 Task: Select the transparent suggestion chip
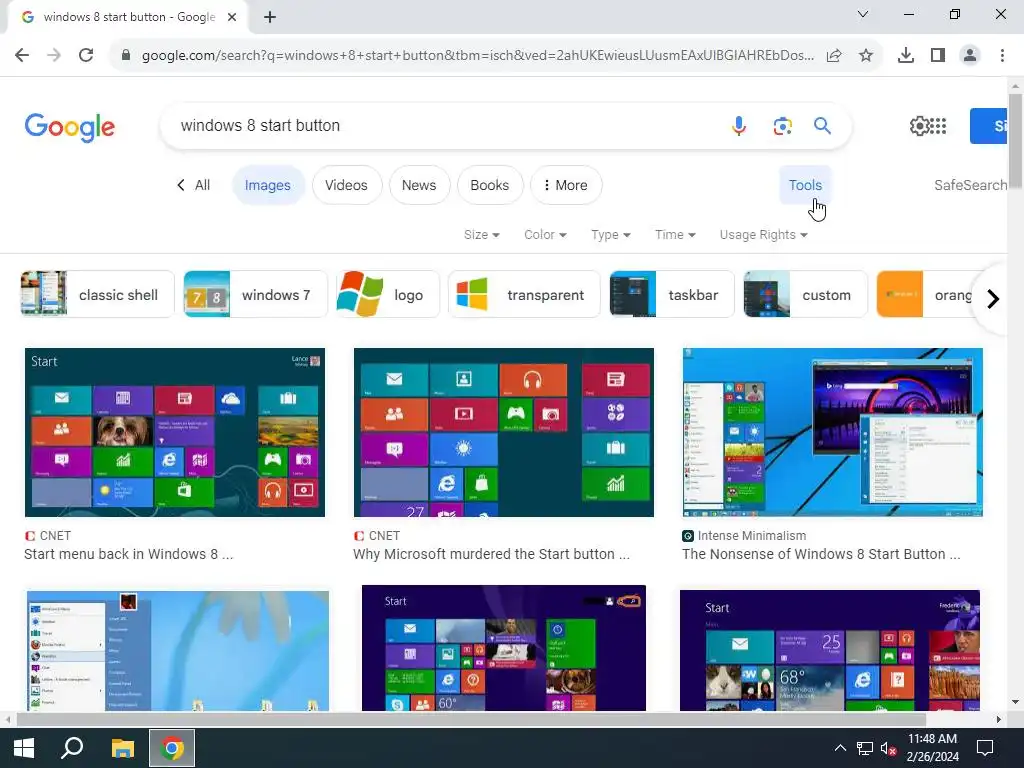tap(524, 295)
